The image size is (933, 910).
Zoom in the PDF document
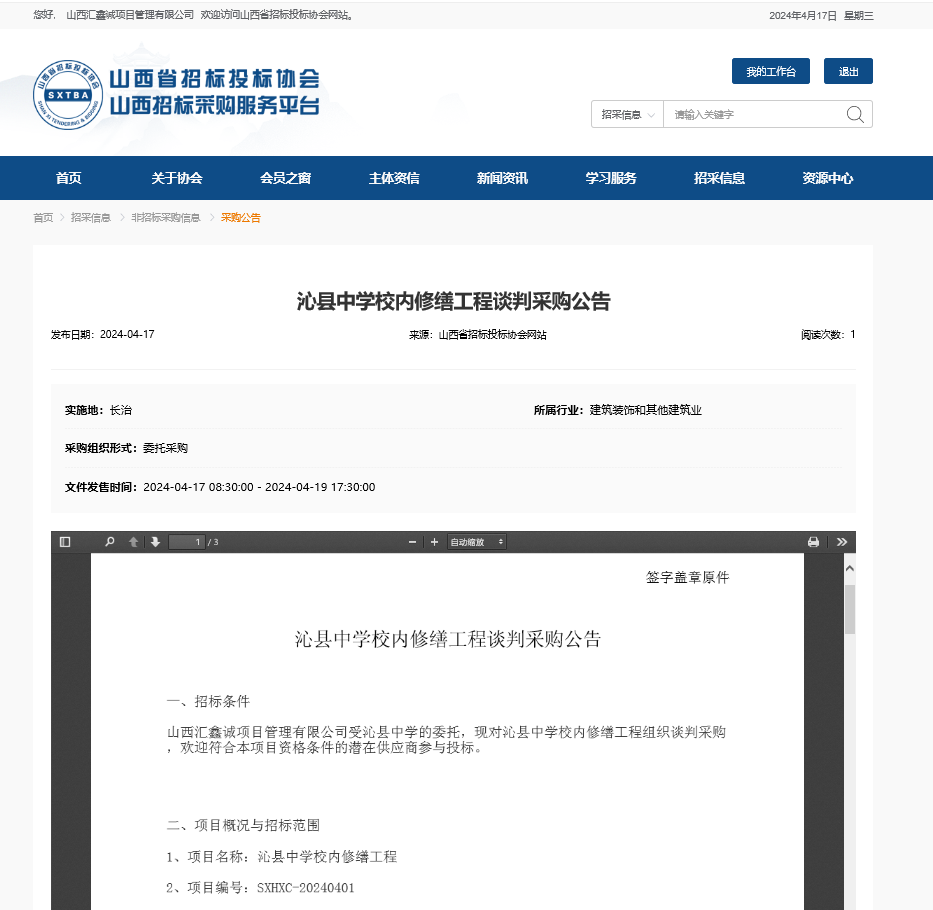(434, 542)
